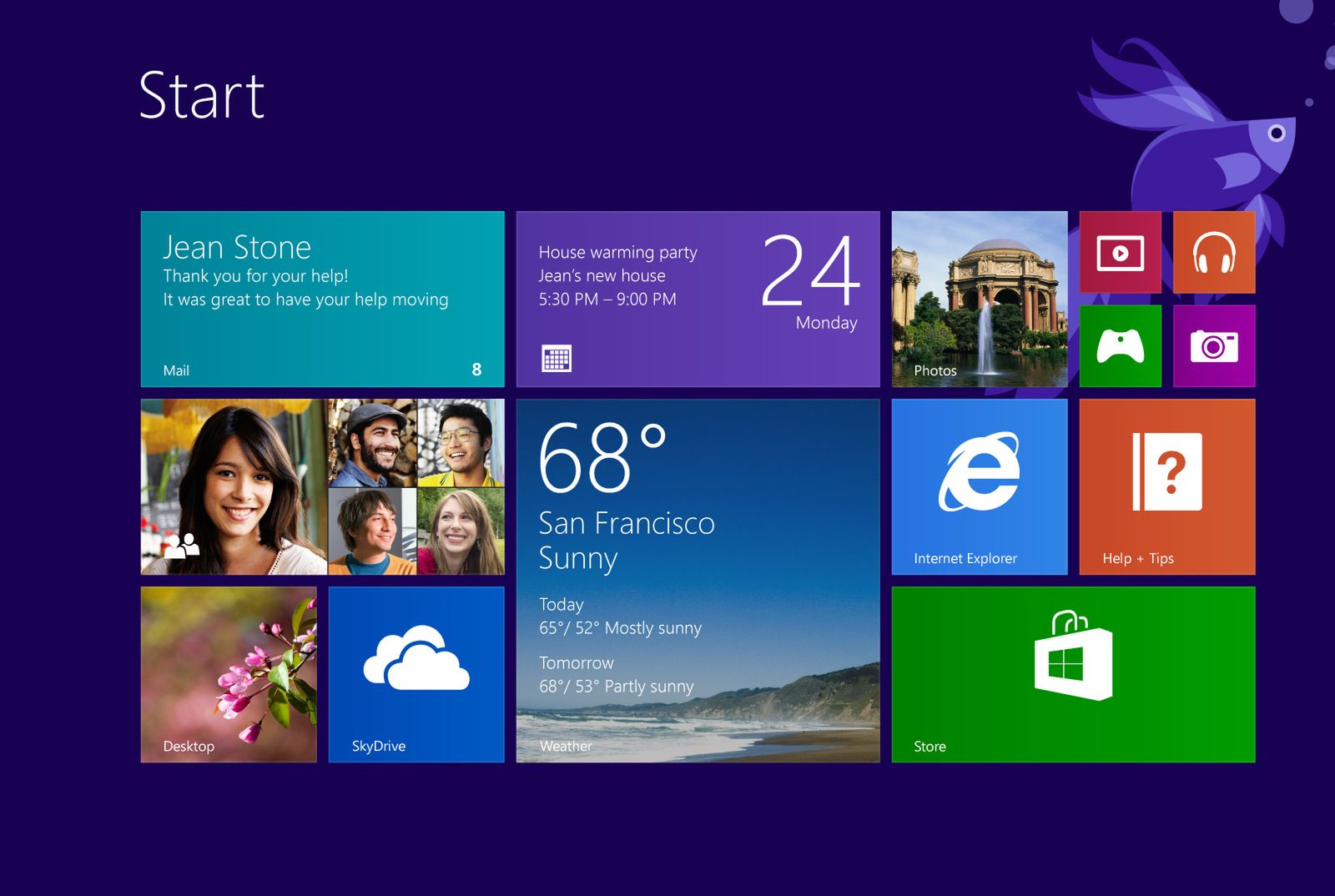Click Today 65°/52° Mostly sunny forecast
Image resolution: width=1335 pixels, height=896 pixels.
[620, 617]
